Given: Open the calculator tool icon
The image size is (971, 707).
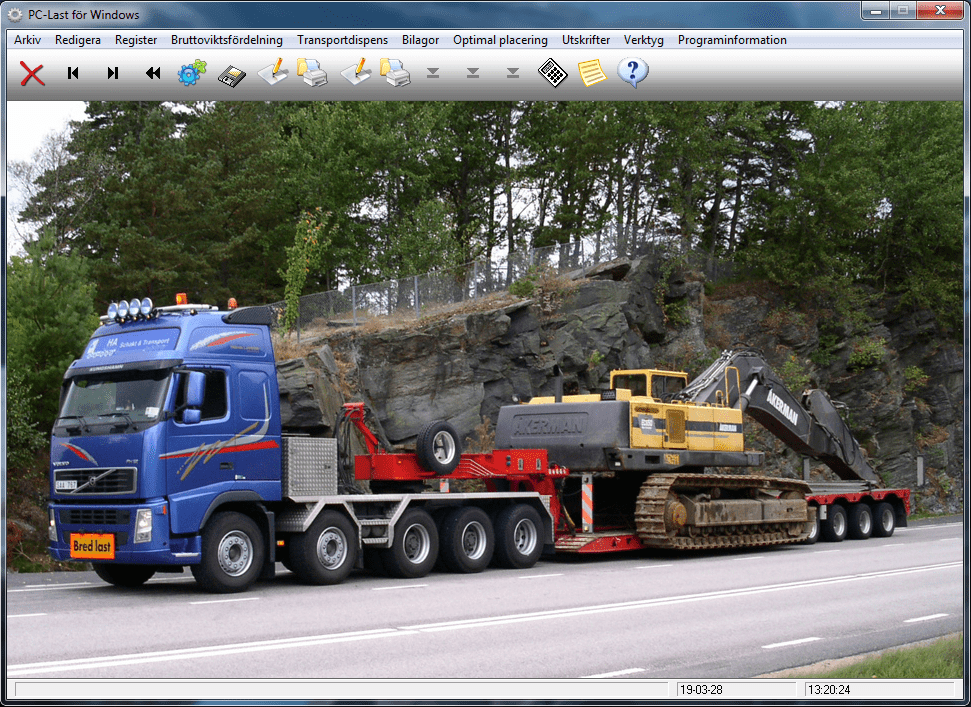Looking at the screenshot, I should point(552,72).
